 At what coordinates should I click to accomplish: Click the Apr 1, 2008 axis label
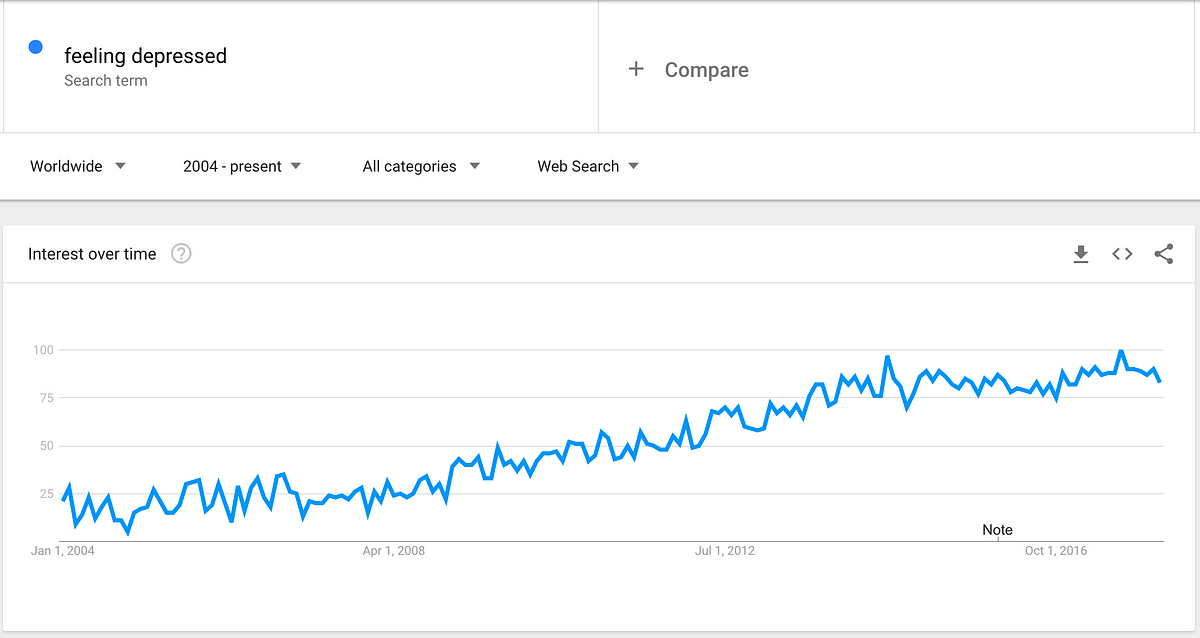click(393, 551)
